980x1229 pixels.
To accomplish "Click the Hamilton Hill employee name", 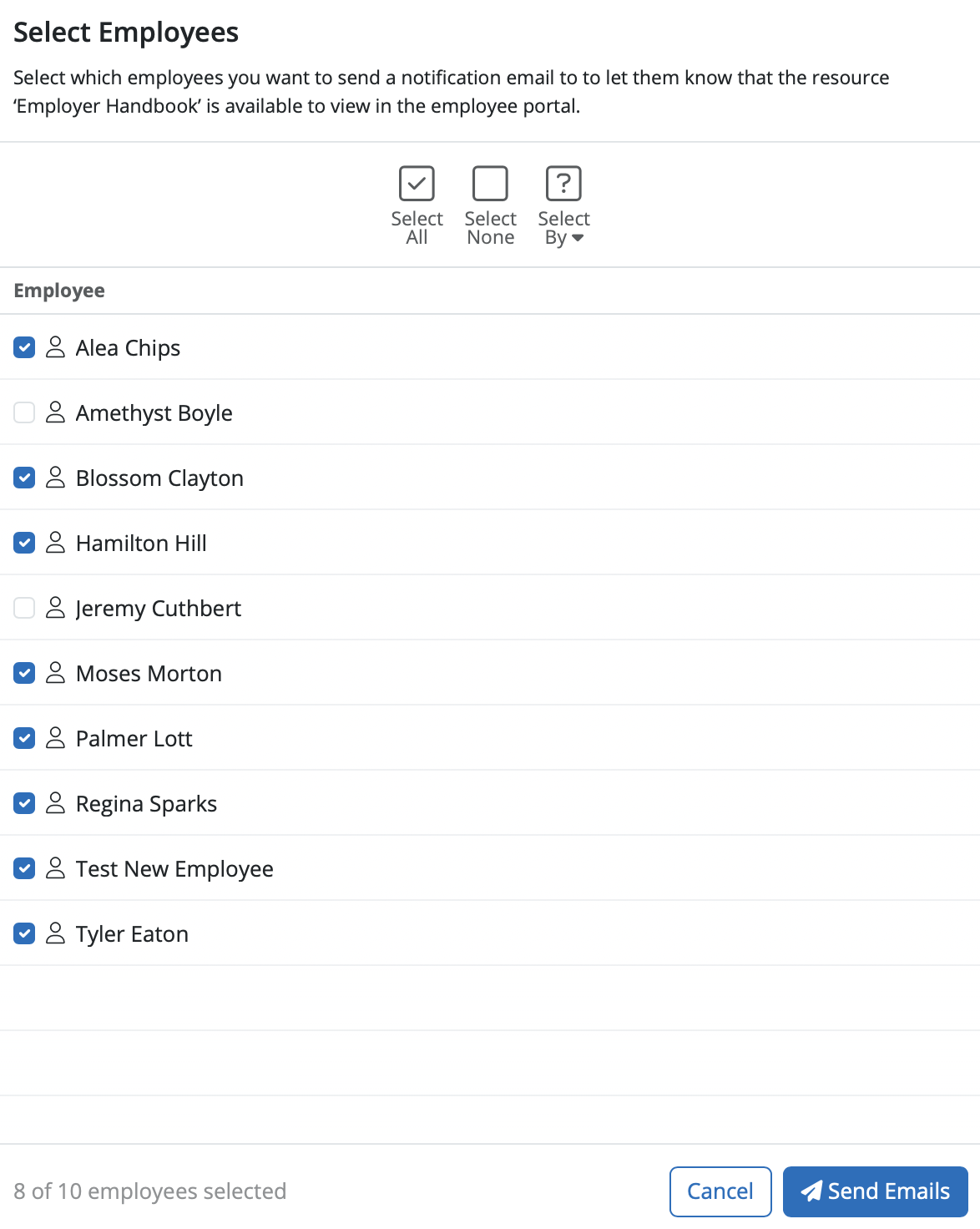I will (x=141, y=544).
